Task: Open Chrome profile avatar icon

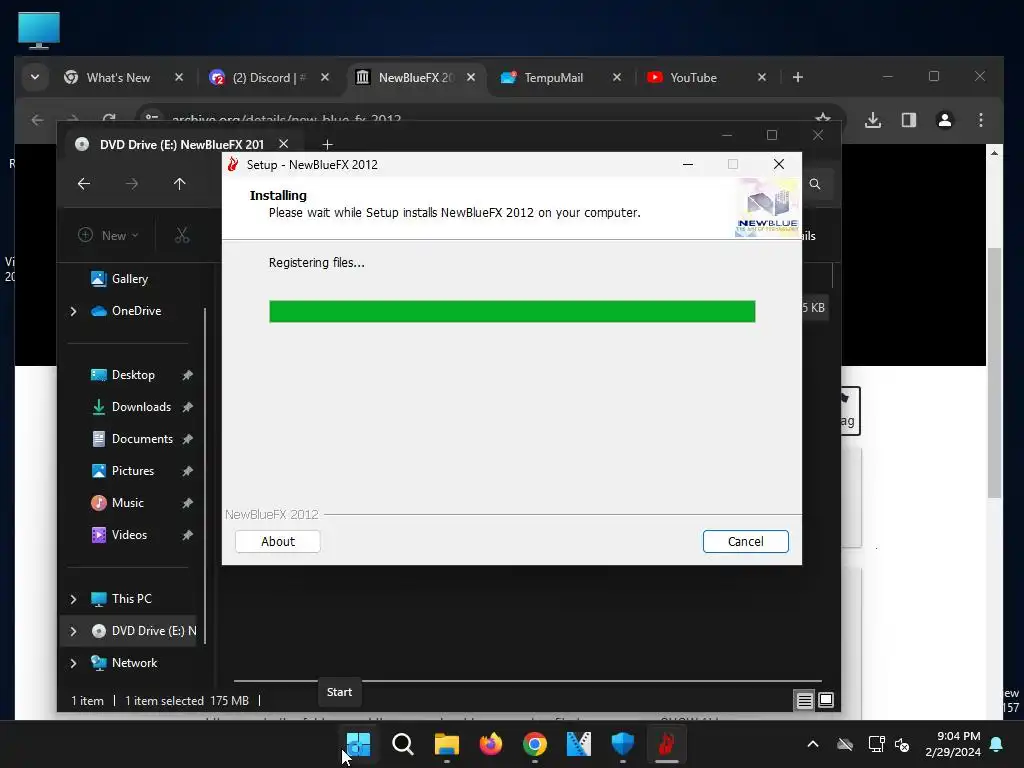Action: (945, 120)
